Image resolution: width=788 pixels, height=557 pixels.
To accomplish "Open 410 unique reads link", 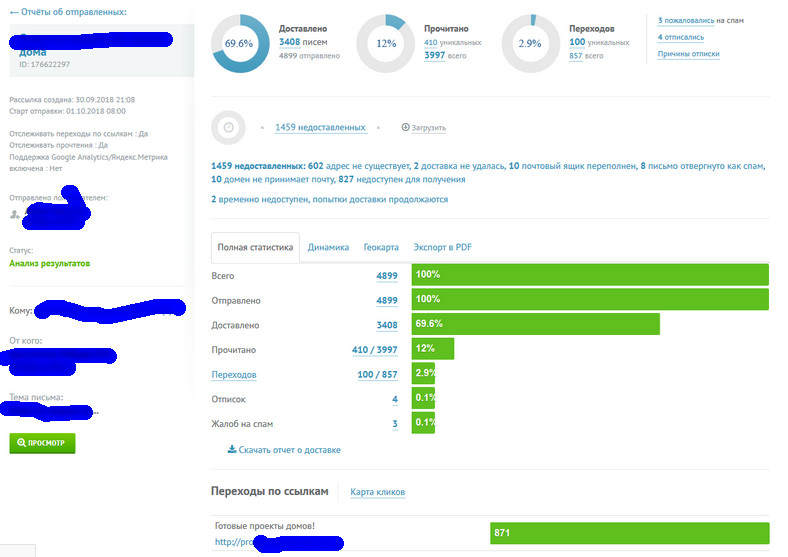I will pos(430,43).
